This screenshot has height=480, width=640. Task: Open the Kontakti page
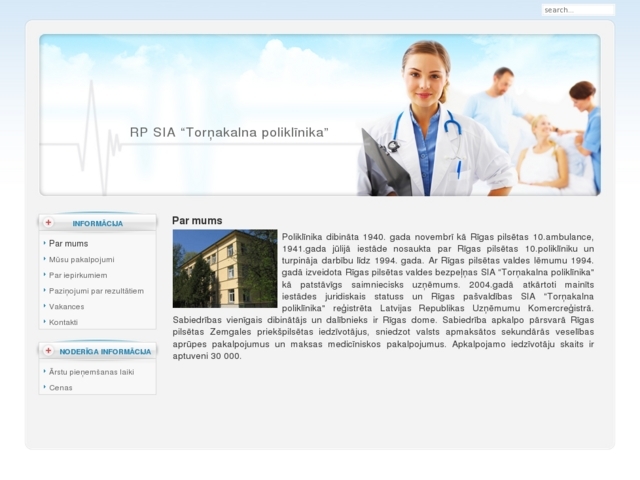click(63, 322)
